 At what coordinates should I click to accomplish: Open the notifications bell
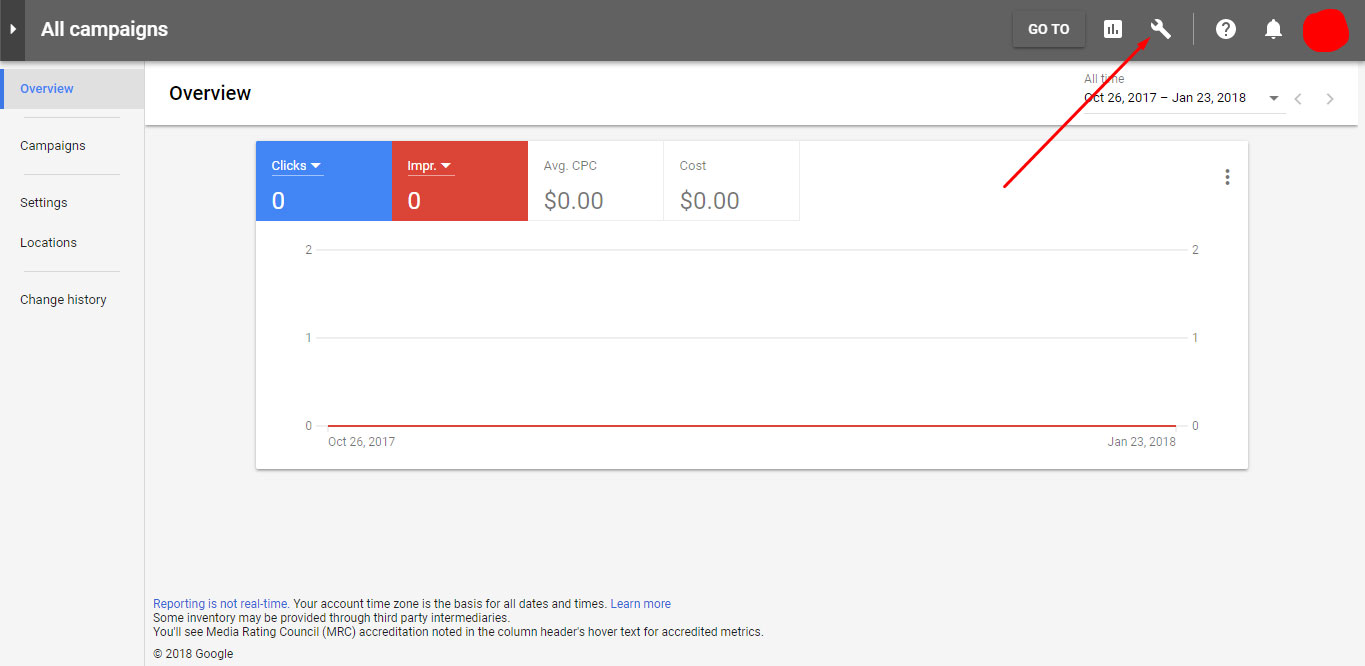pos(1273,29)
